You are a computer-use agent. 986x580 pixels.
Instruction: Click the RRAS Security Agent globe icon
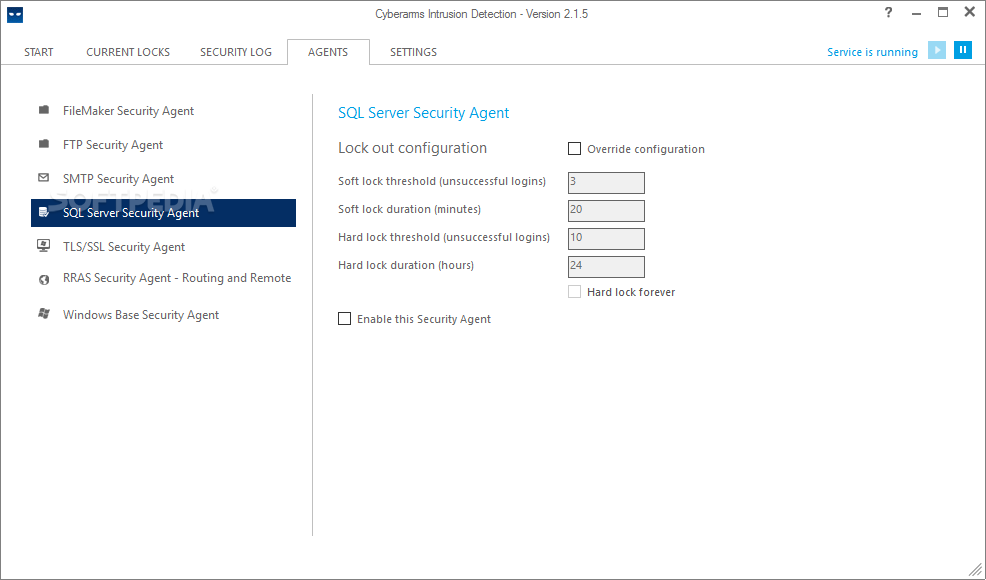[43, 280]
